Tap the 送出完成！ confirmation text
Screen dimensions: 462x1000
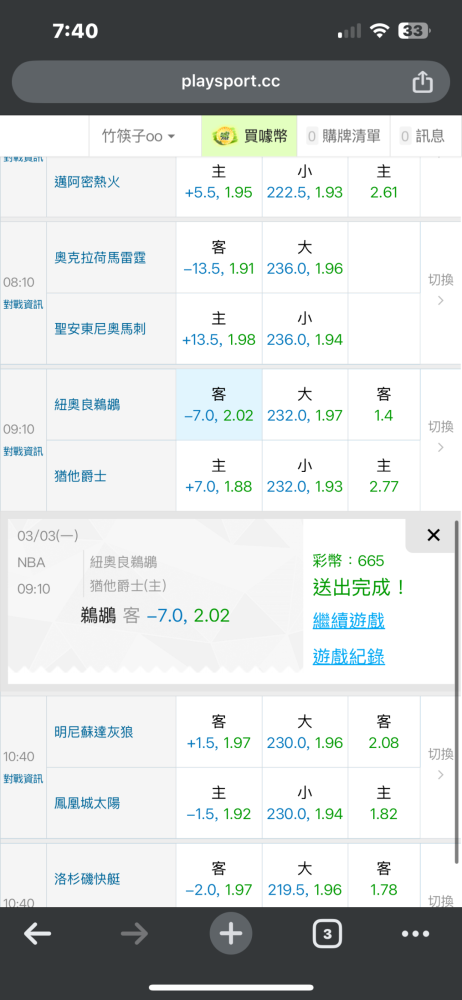359,587
